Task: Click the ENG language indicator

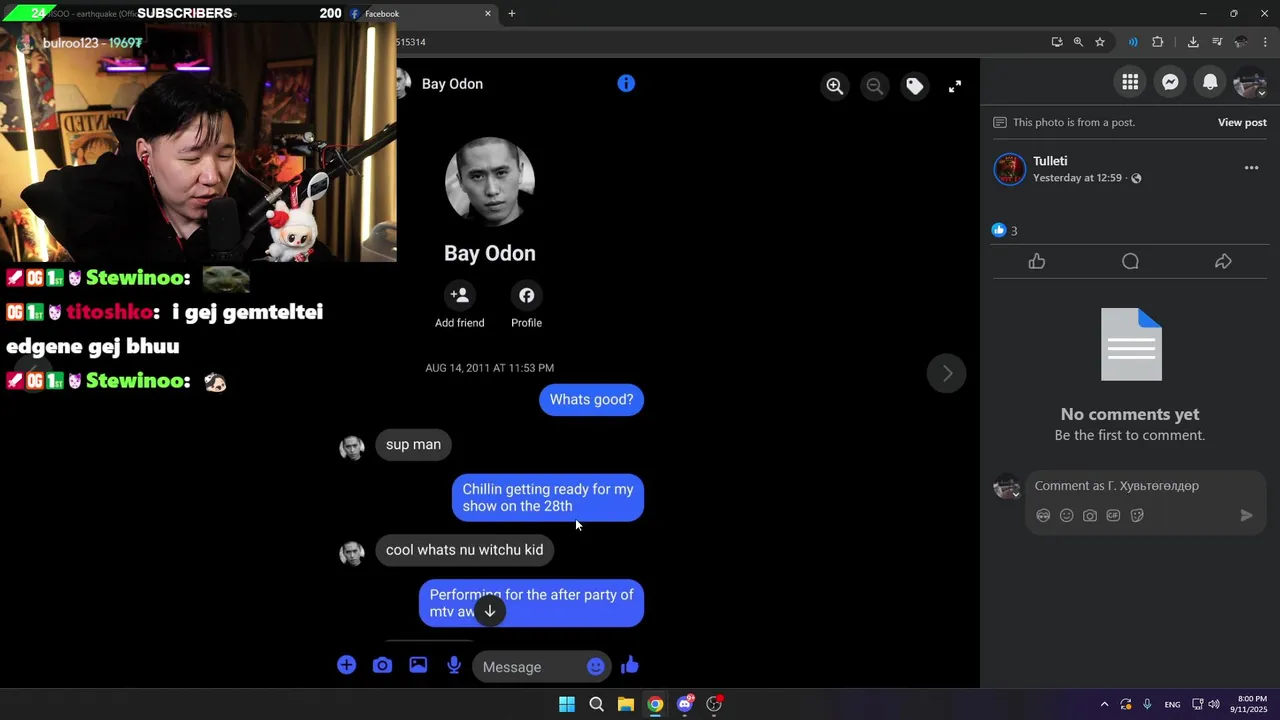Action: pyautogui.click(x=1172, y=704)
